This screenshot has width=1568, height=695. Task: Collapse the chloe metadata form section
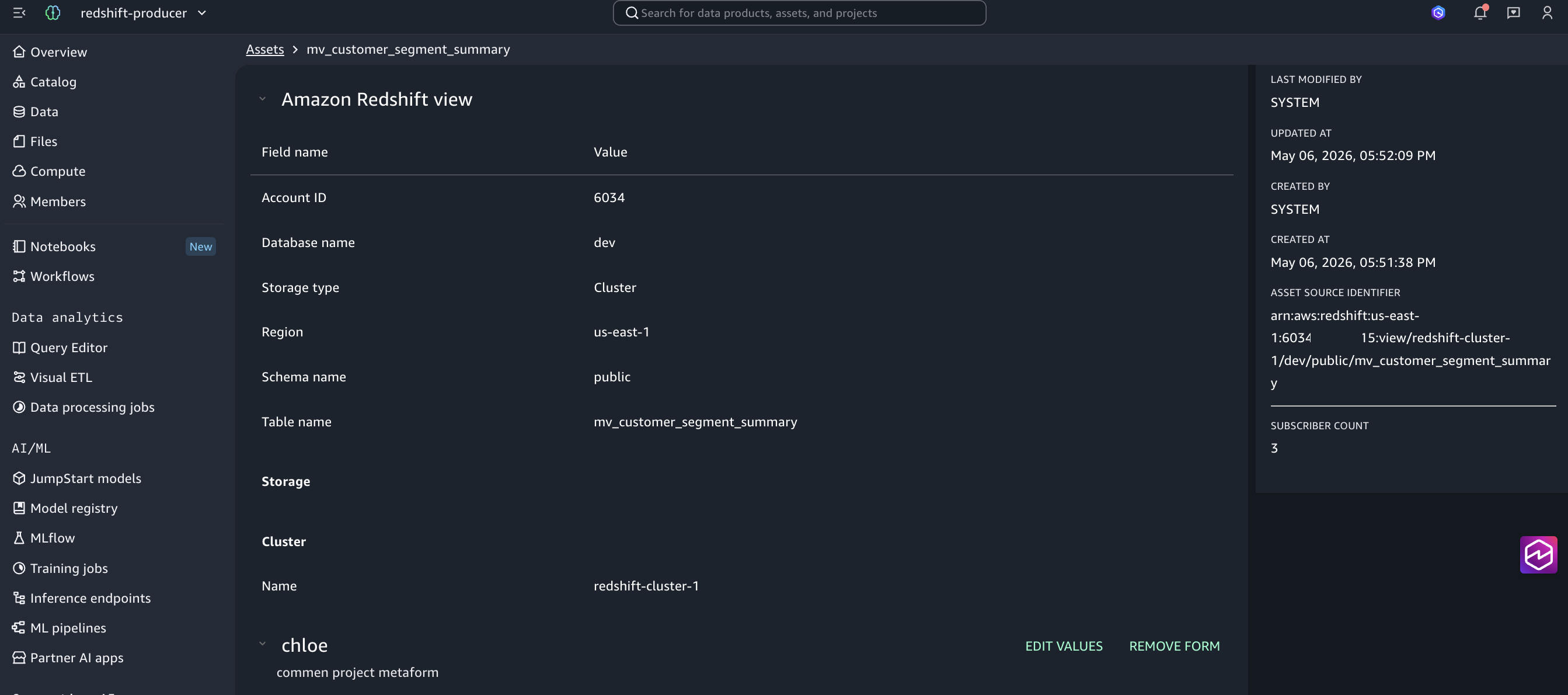click(x=262, y=643)
